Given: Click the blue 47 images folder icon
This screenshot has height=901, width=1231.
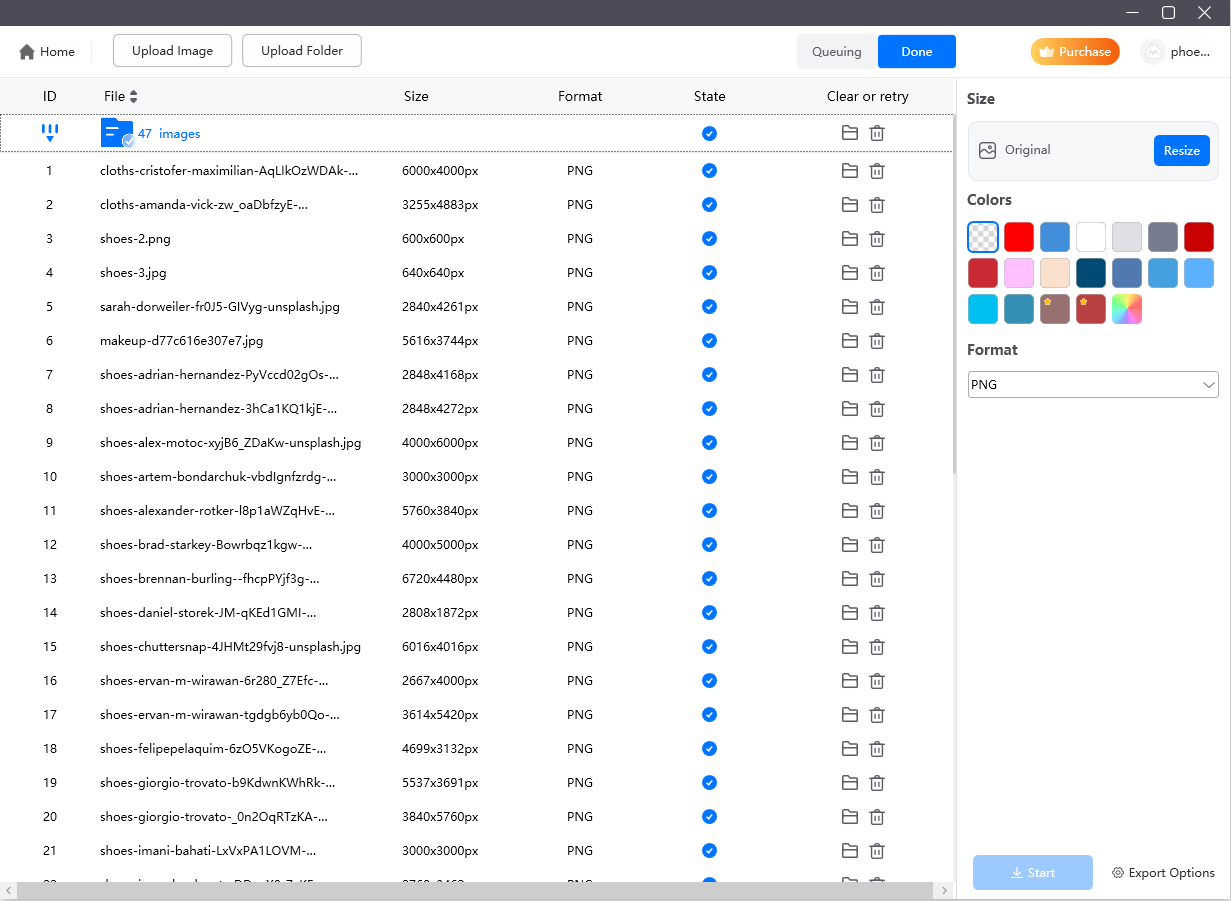Looking at the screenshot, I should tap(117, 133).
